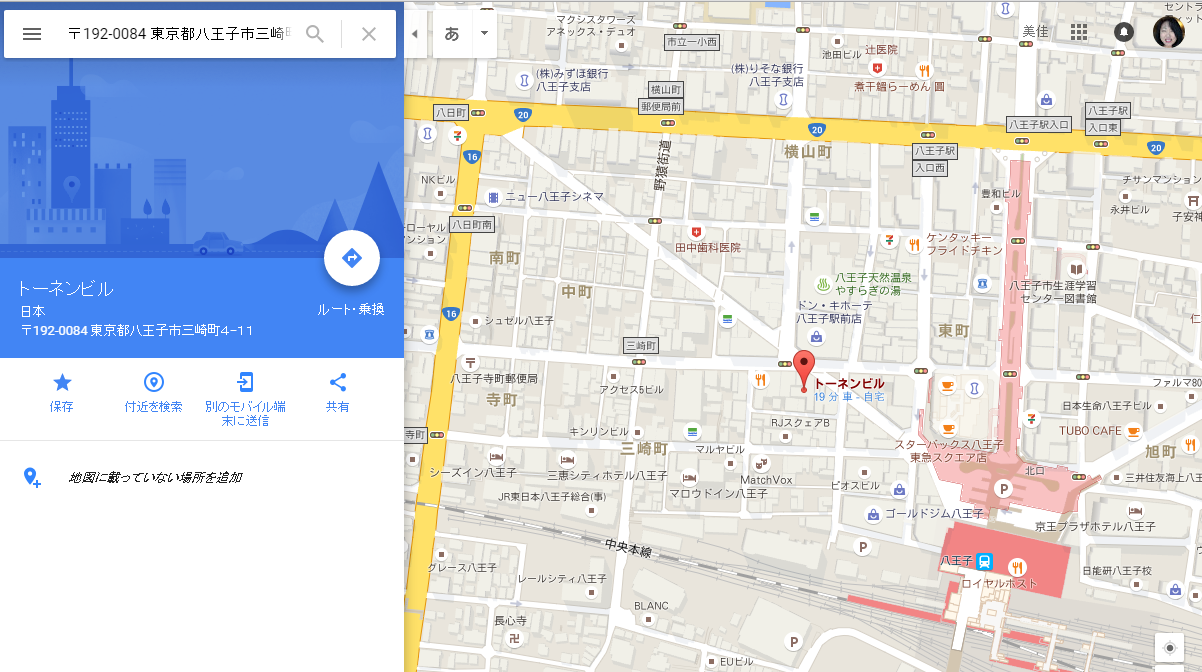Click the share icon

tap(338, 382)
